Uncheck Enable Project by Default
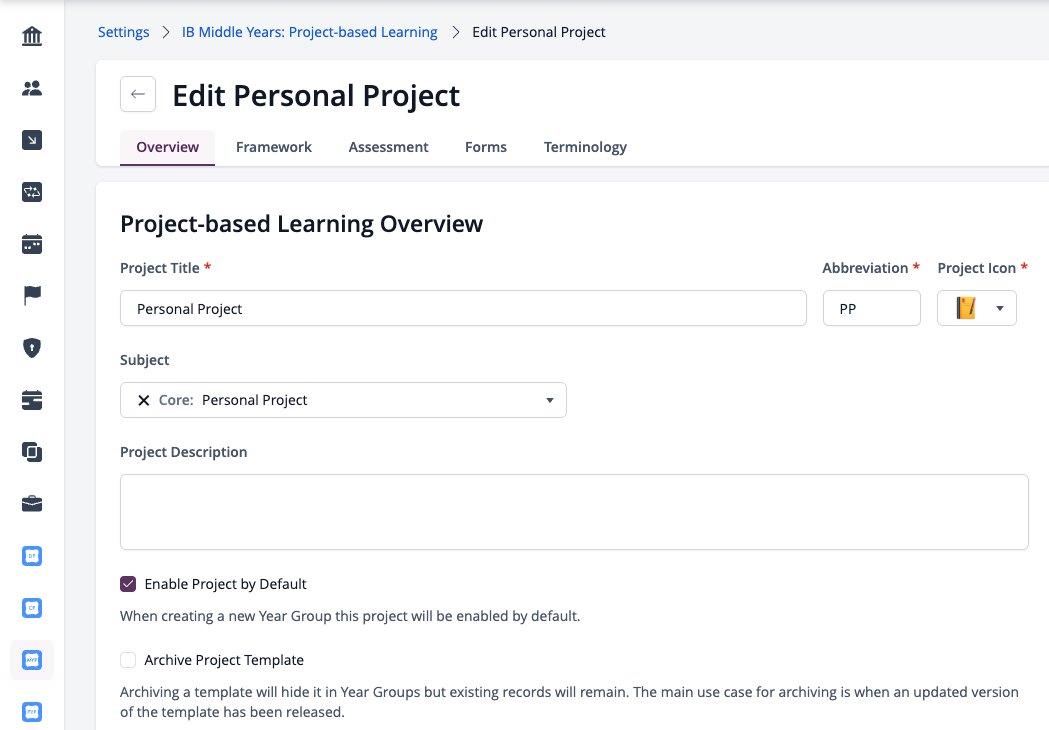Image resolution: width=1049 pixels, height=730 pixels. click(x=128, y=584)
